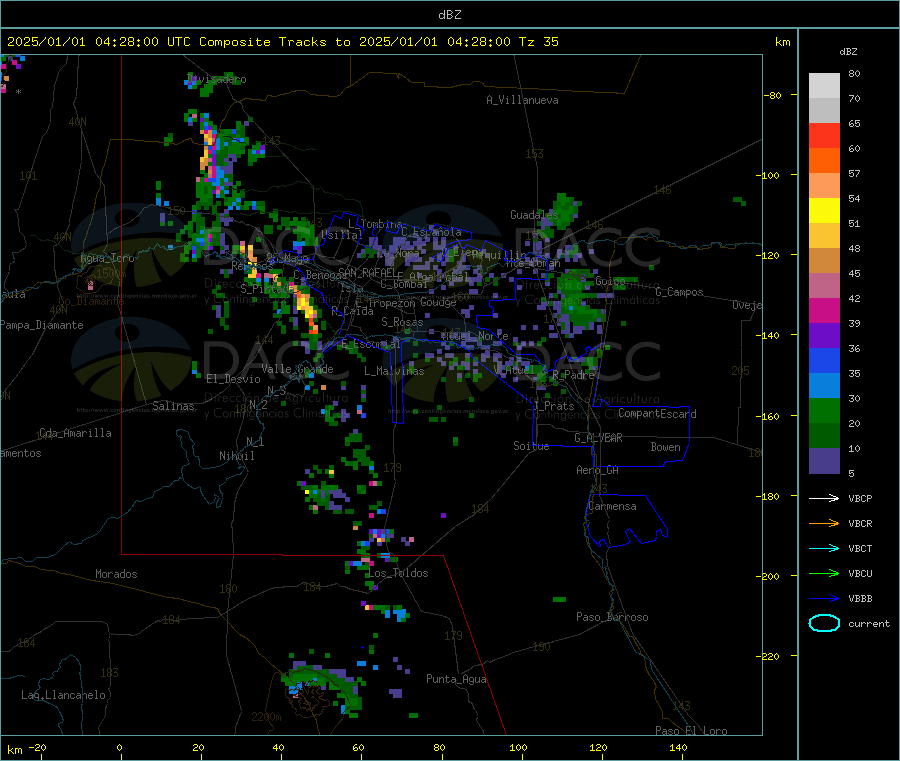Click the SAN_RAFAEL map label
Viewport: 900px width, 761px height.
(366, 273)
